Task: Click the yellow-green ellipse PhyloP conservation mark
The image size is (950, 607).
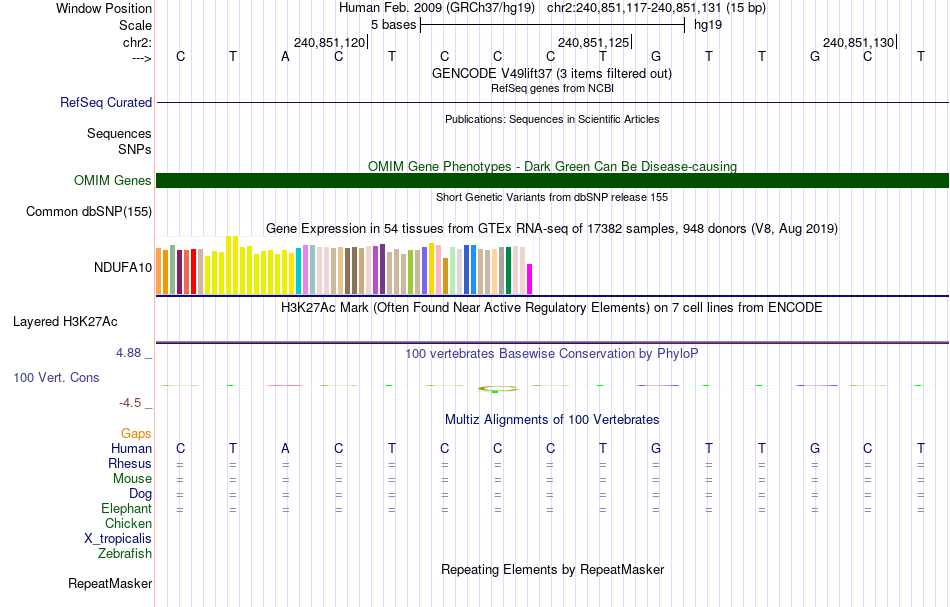Action: point(497,389)
